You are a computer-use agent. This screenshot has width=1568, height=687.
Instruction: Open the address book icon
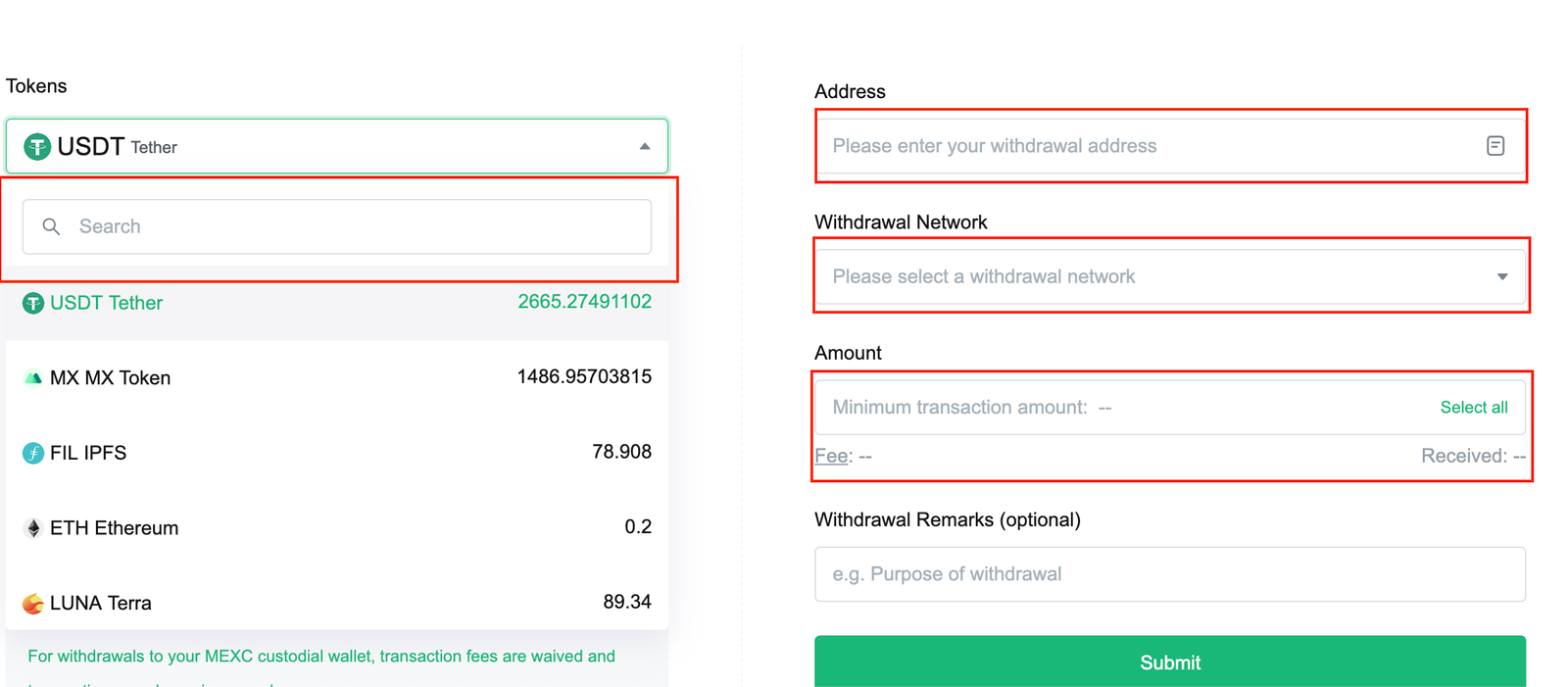1495,146
